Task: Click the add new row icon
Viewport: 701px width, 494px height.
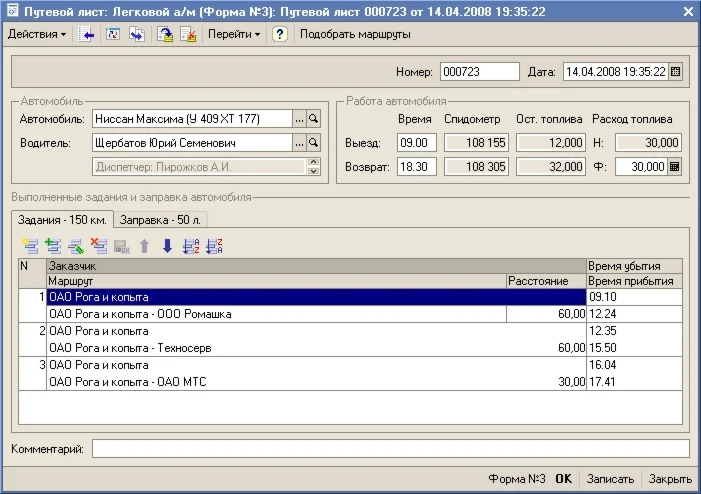Action: click(29, 246)
